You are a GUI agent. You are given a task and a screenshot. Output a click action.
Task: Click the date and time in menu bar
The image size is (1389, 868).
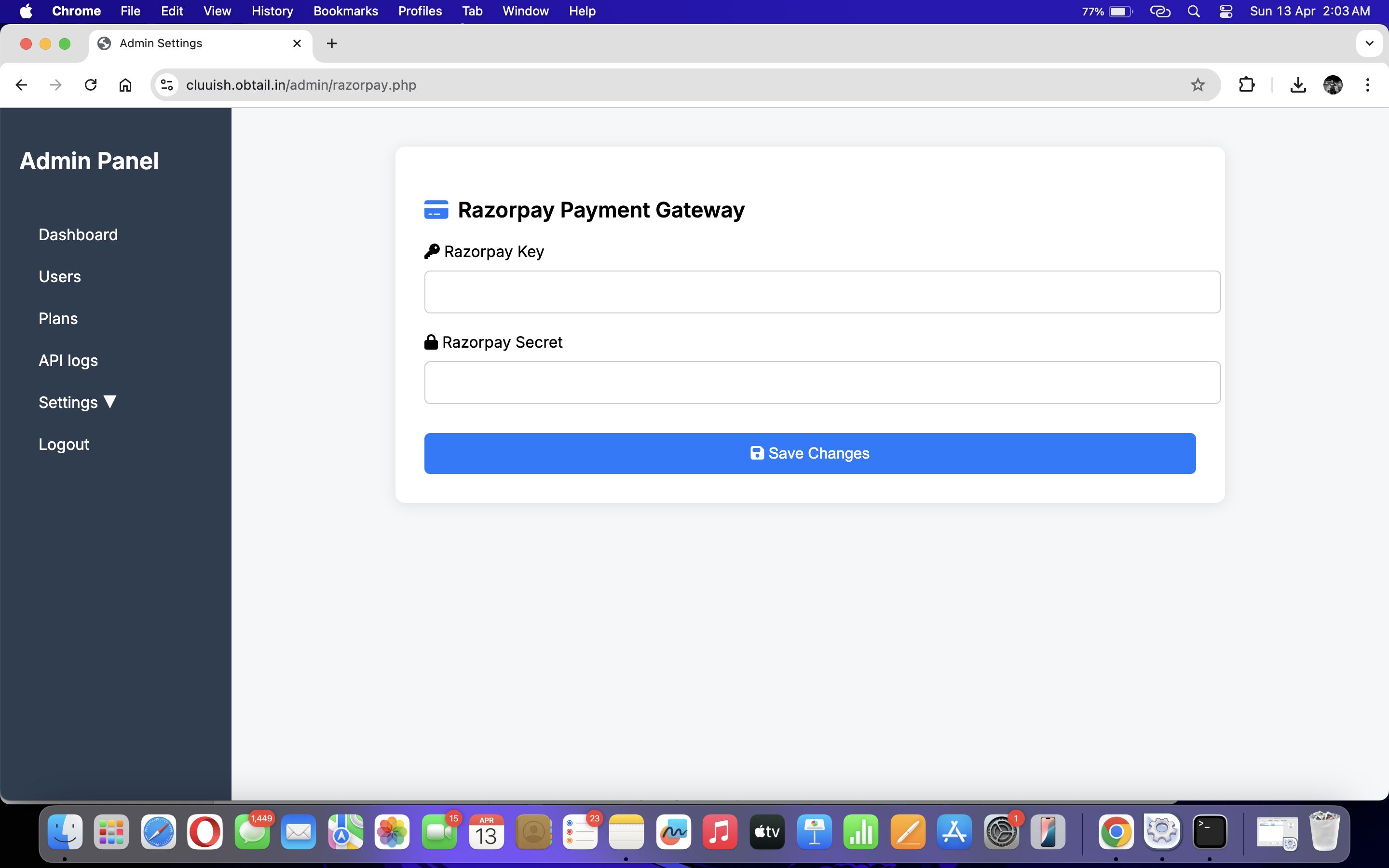(x=1310, y=12)
